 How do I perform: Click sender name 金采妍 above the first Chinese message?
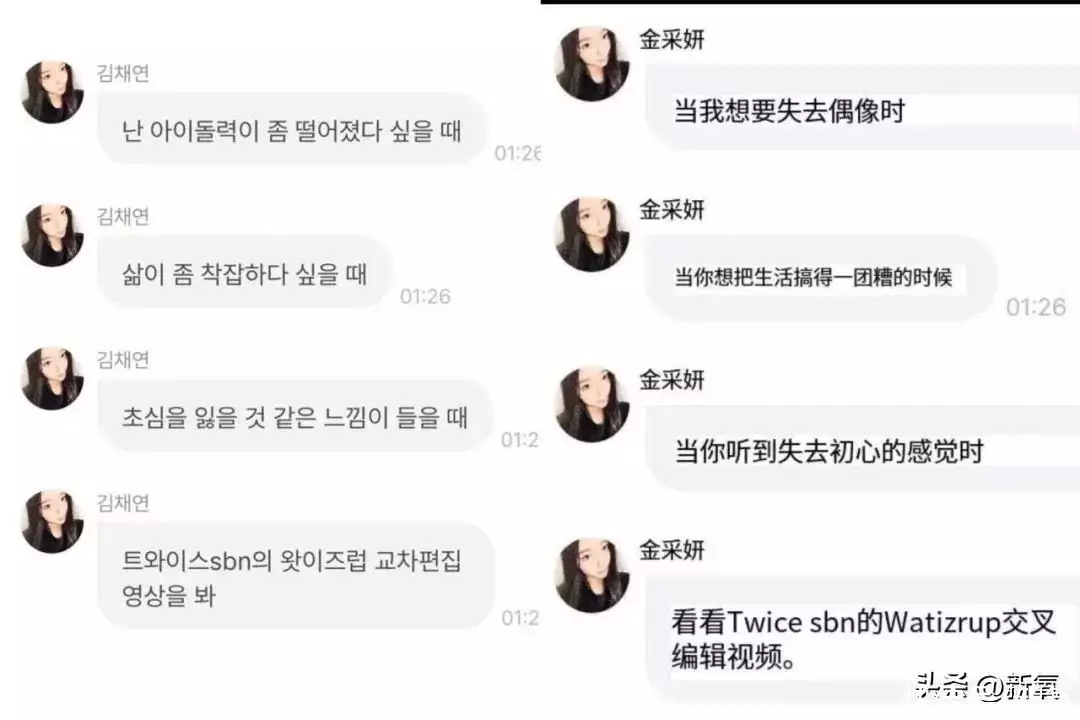[x=672, y=39]
